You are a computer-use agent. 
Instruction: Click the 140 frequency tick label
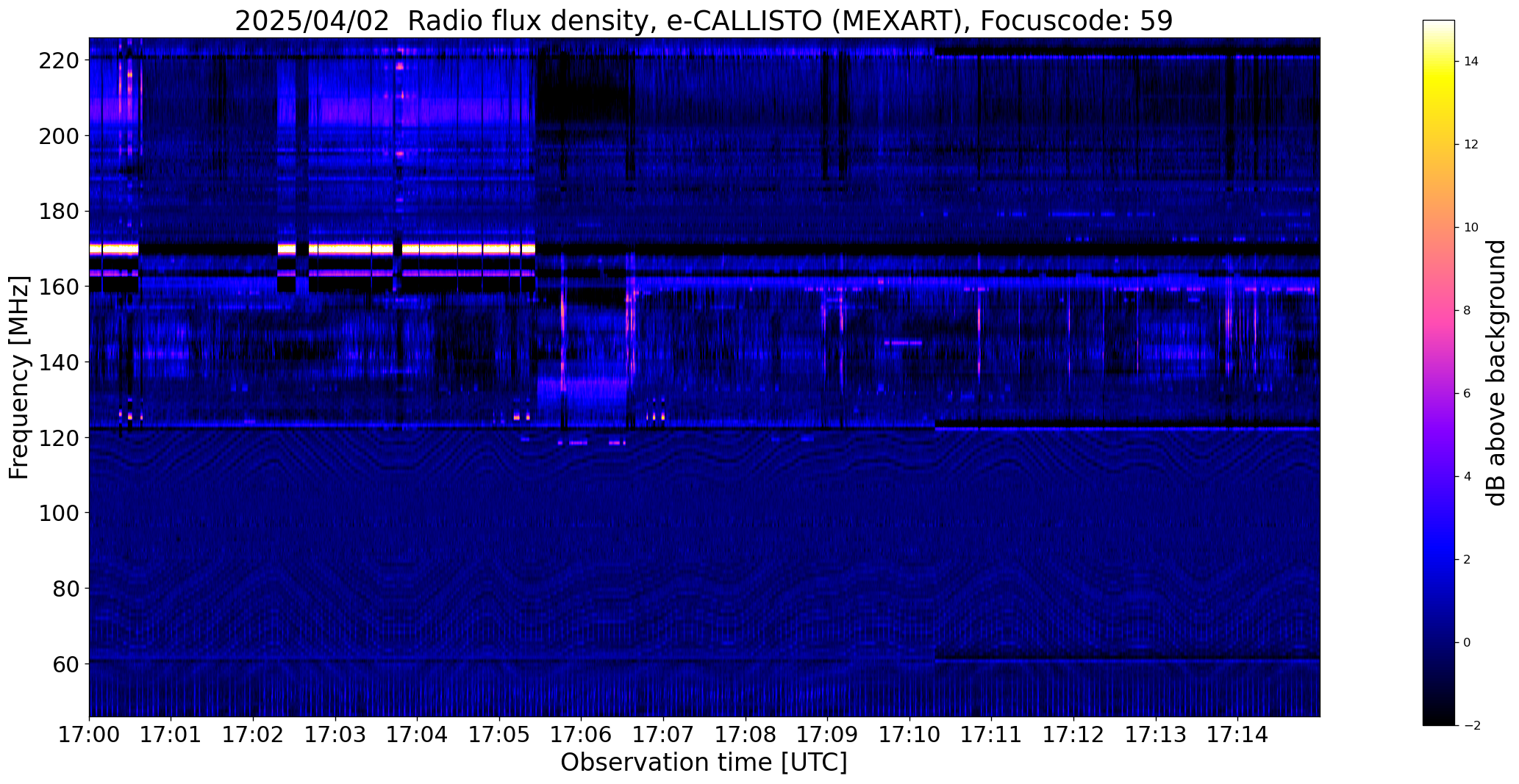58,362
